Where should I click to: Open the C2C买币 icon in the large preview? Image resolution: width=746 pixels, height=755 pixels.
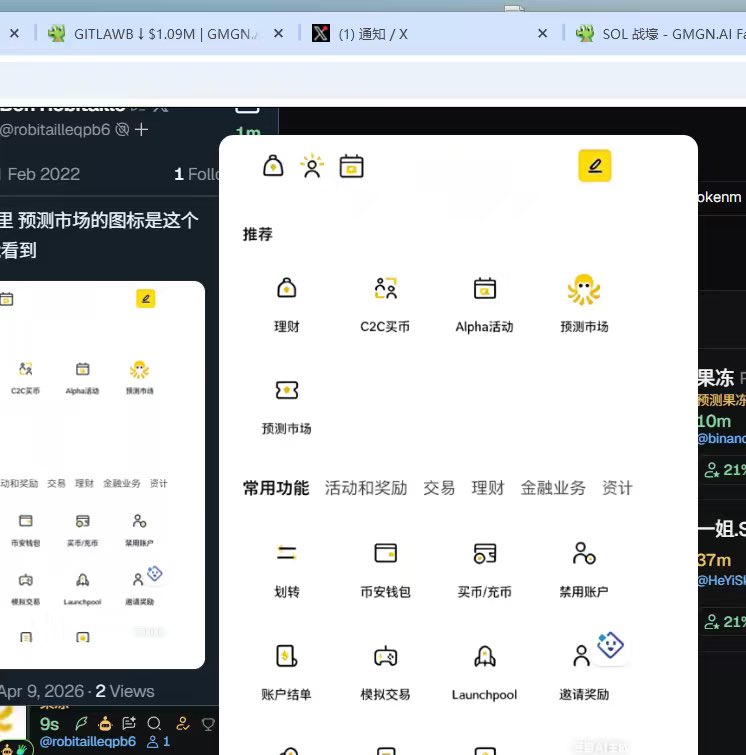385,288
